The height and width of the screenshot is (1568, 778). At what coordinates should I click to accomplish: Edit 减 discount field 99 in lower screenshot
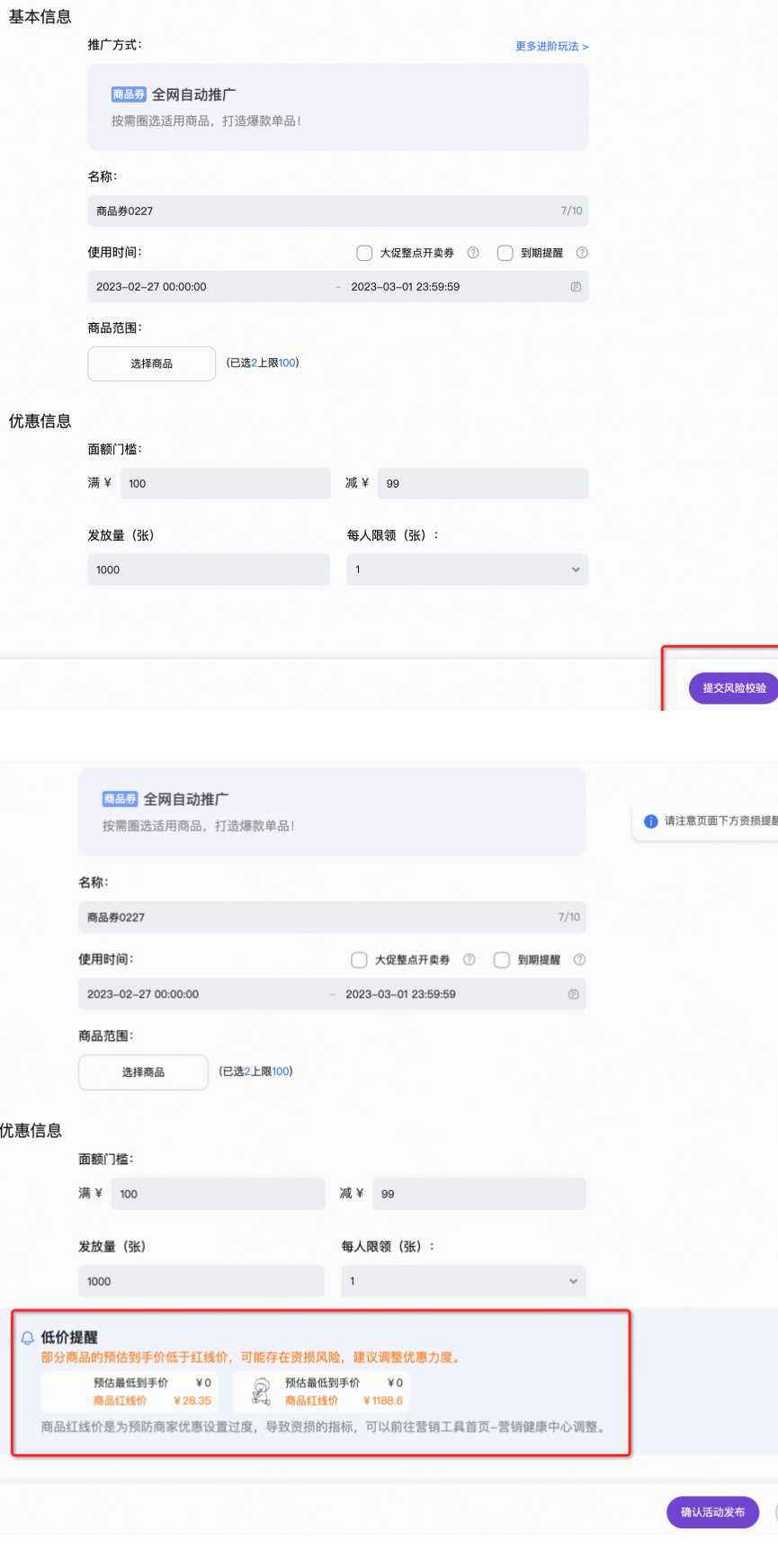click(x=479, y=1194)
